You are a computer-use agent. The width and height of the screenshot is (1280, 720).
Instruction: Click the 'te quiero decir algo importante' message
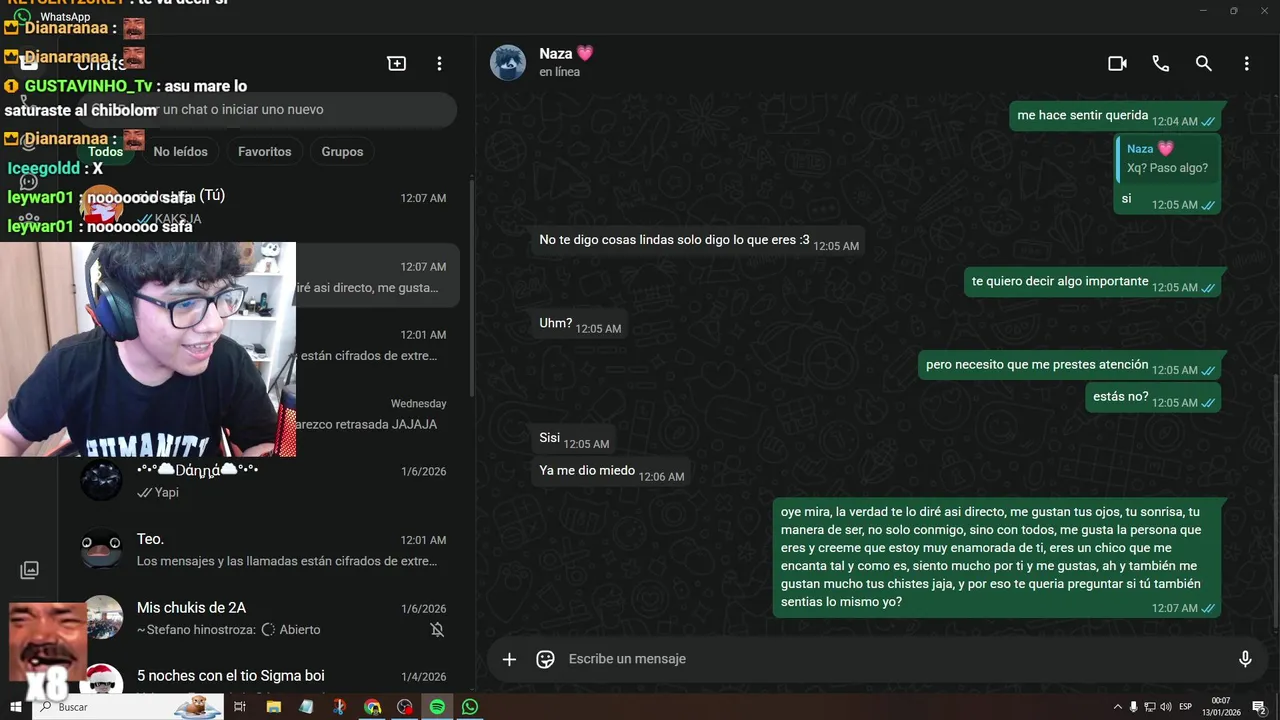pyautogui.click(x=1093, y=282)
